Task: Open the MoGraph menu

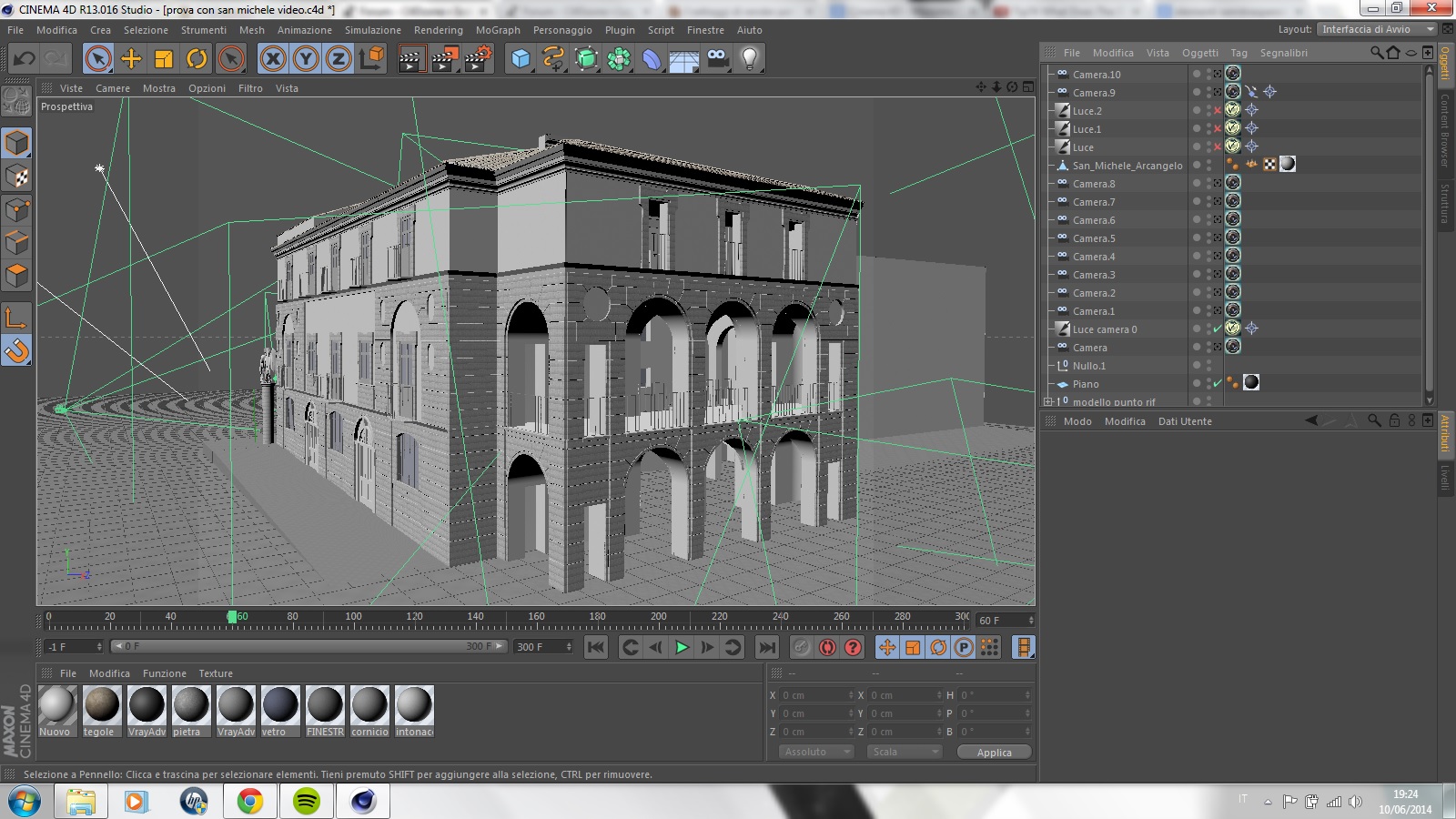Action: (498, 30)
